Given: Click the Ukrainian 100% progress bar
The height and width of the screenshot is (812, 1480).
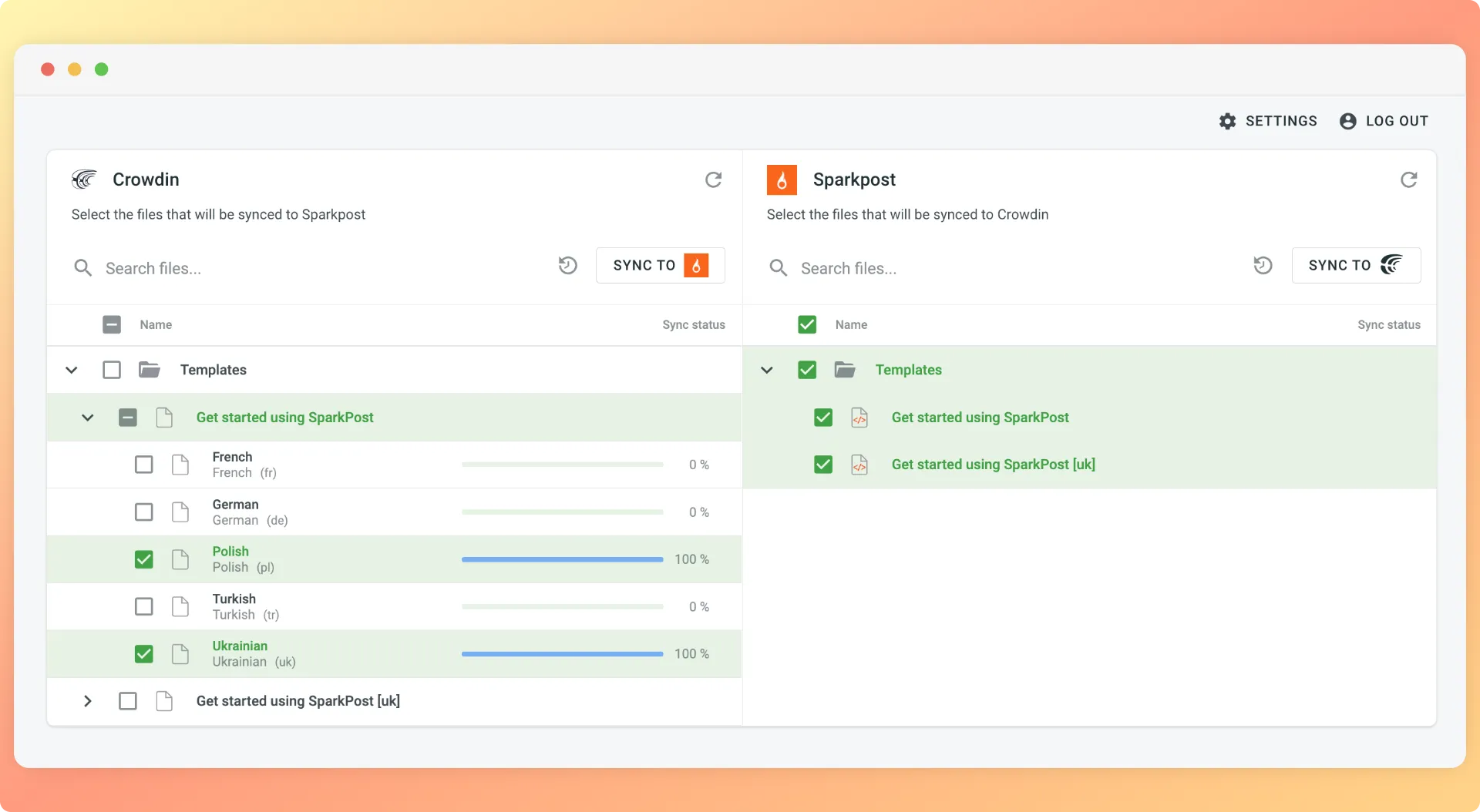Looking at the screenshot, I should pos(563,654).
